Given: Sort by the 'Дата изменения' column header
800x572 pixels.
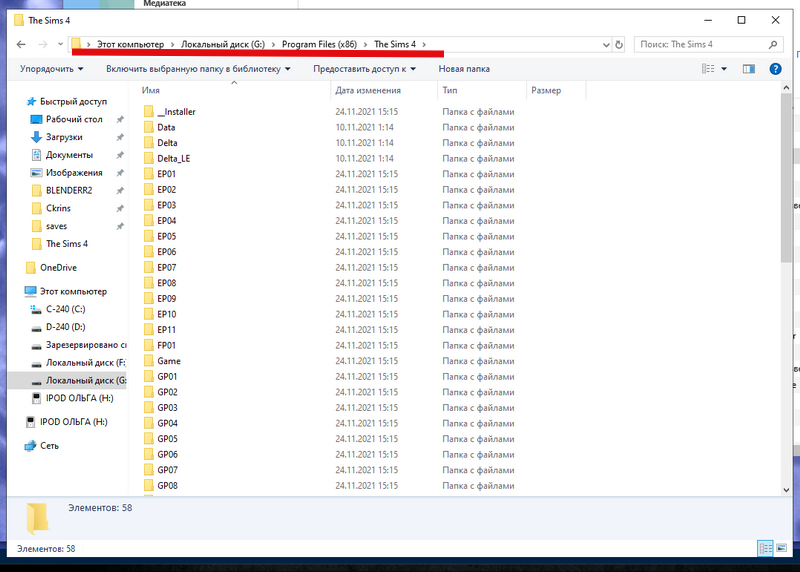Looking at the screenshot, I should coord(368,90).
